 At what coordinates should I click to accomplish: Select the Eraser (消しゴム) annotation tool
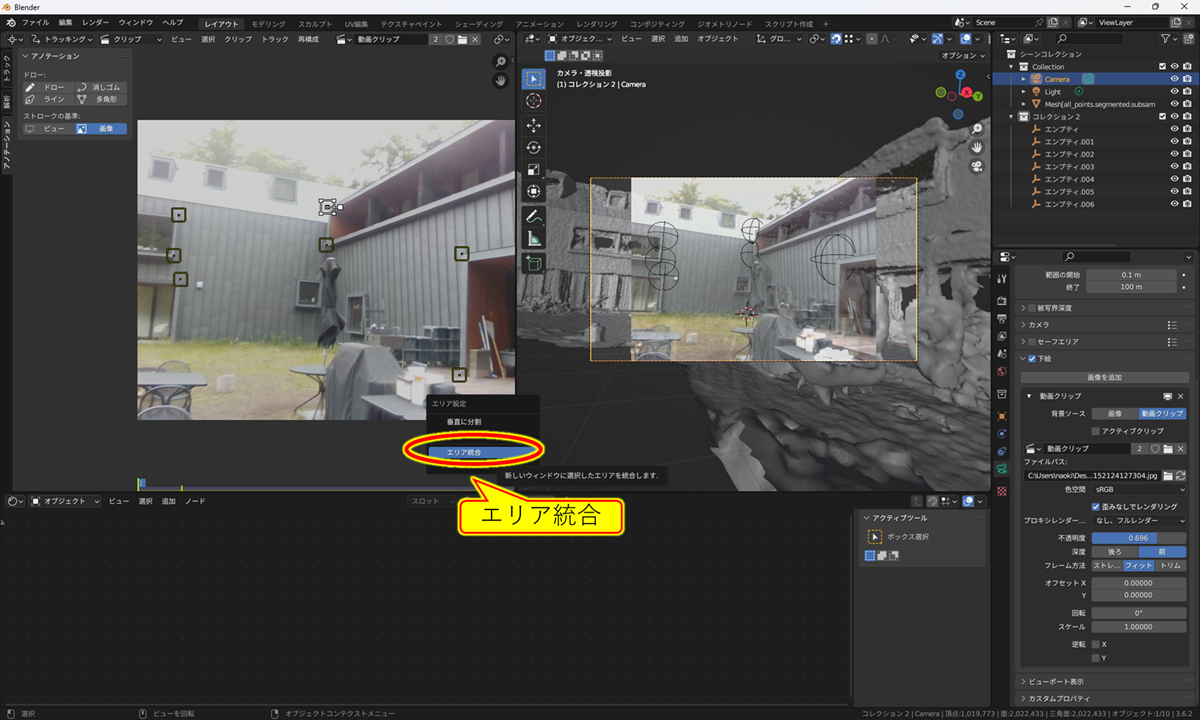102,88
